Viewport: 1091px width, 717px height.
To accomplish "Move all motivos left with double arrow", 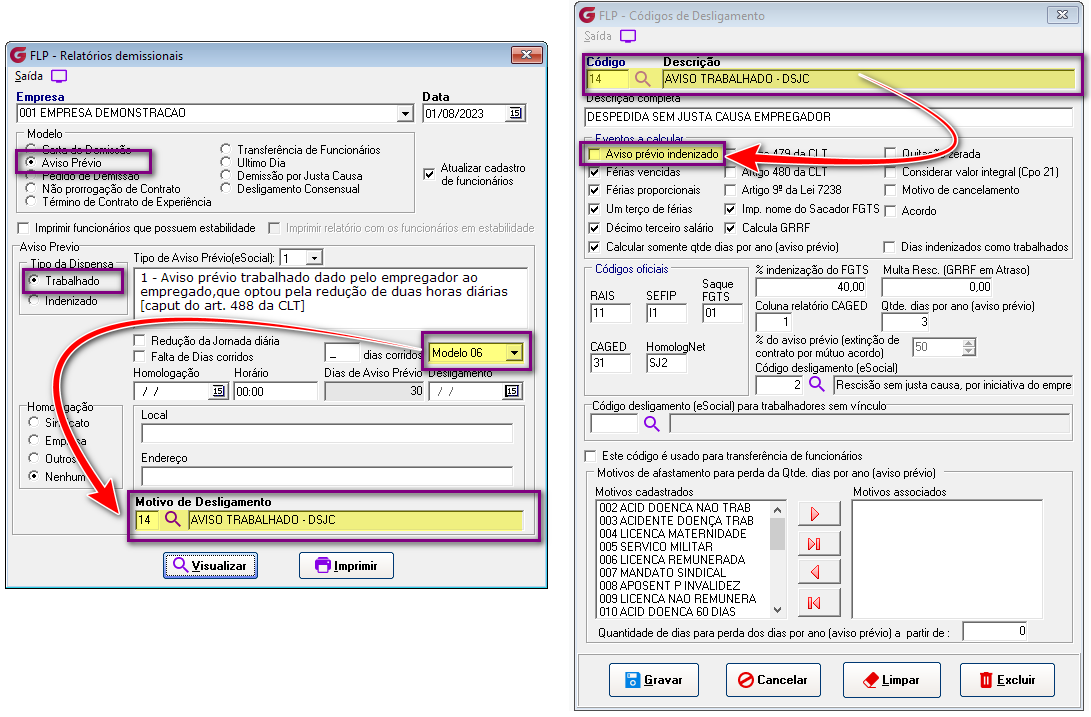I will click(x=820, y=602).
